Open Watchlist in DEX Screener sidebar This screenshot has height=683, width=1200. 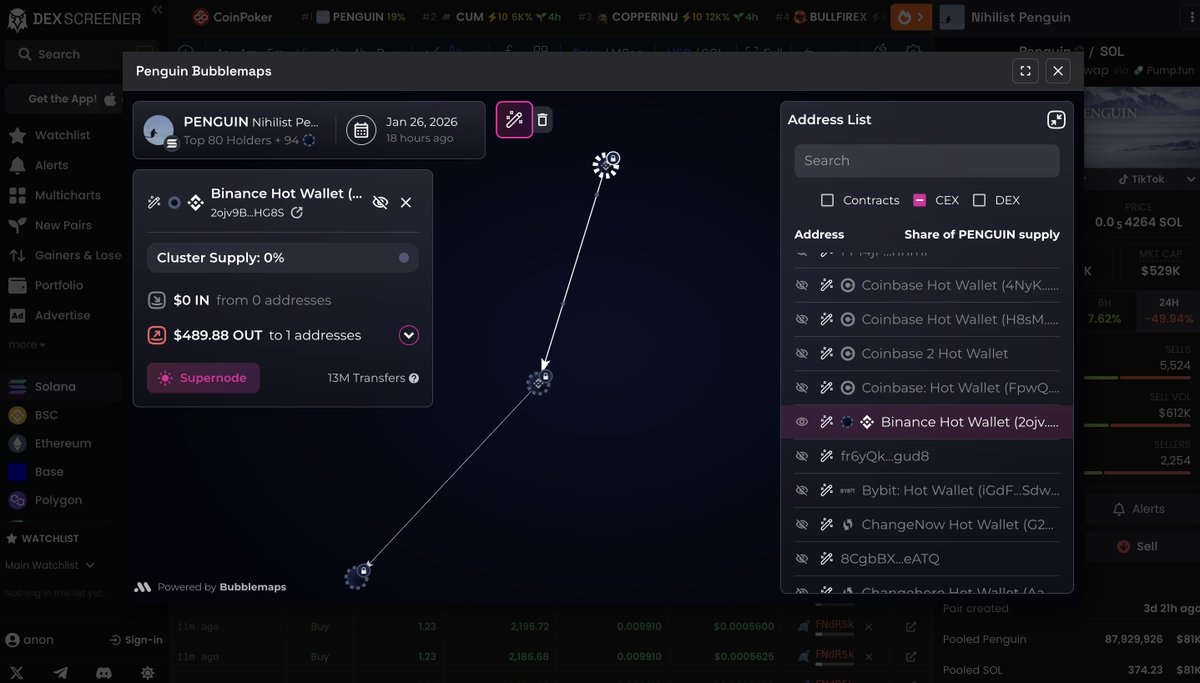62,135
